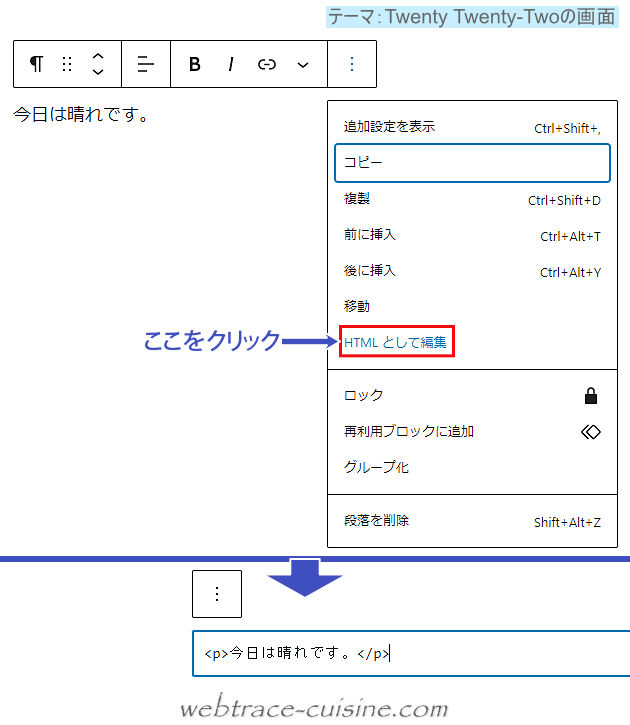Toggle italic formatting

click(231, 64)
